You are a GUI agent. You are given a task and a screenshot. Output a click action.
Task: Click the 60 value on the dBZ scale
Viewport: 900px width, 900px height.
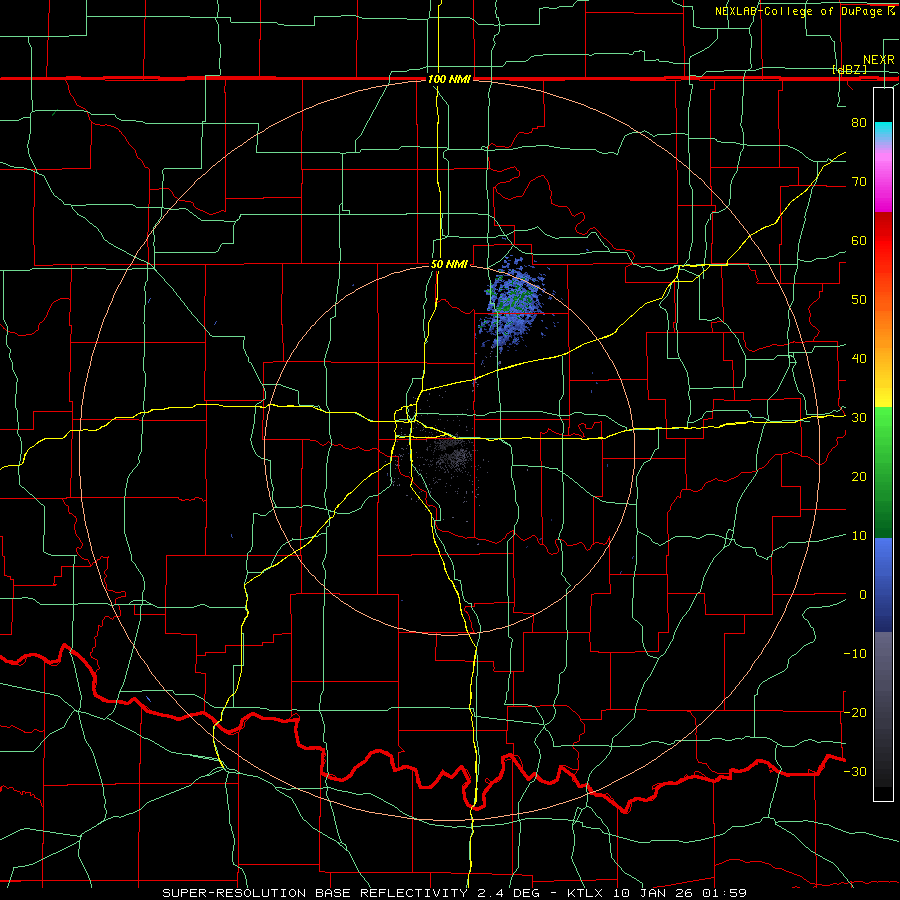(859, 240)
